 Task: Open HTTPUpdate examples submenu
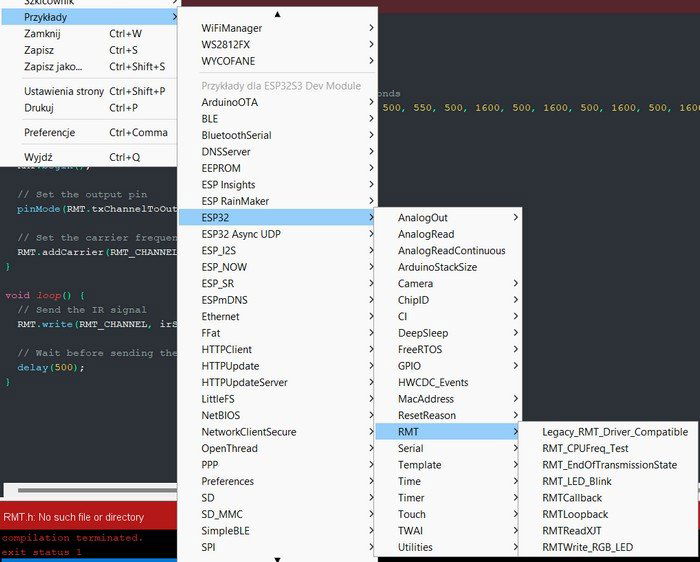277,366
